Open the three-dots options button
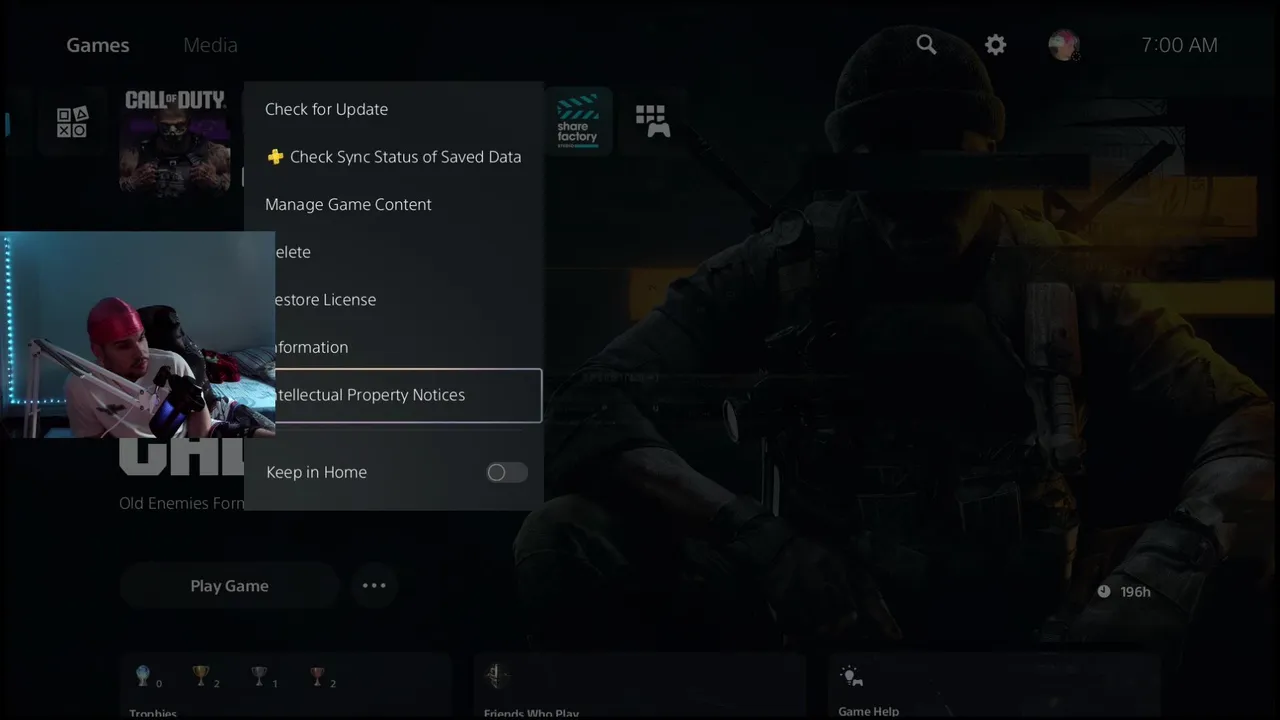1280x720 pixels. coord(374,586)
